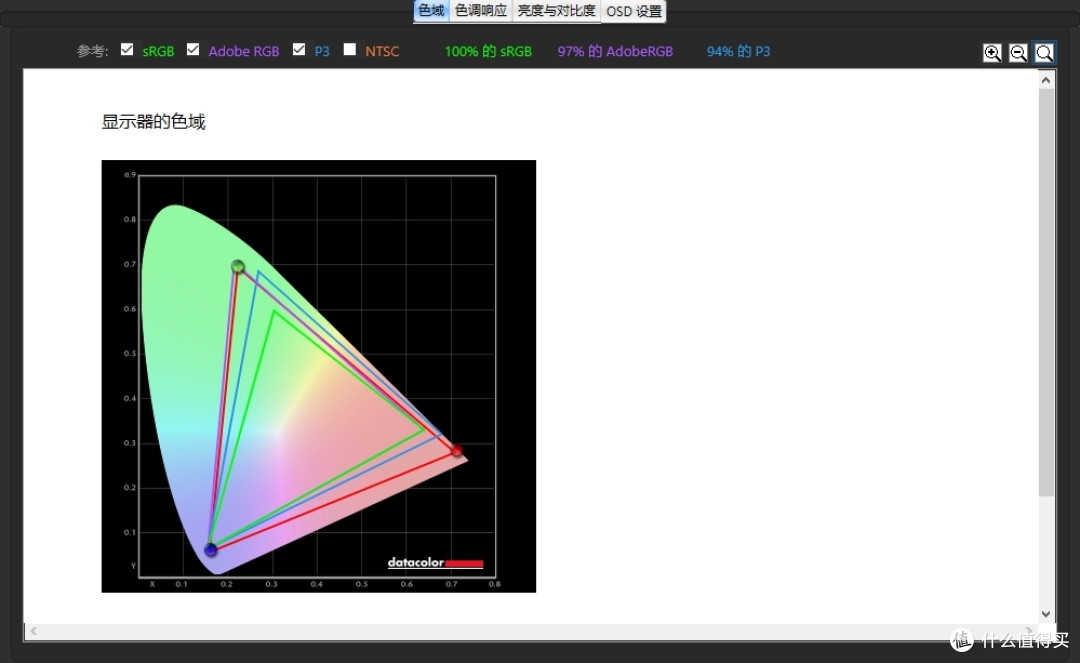Uncheck the P3 reference checkbox
The height and width of the screenshot is (663, 1080).
299,50
